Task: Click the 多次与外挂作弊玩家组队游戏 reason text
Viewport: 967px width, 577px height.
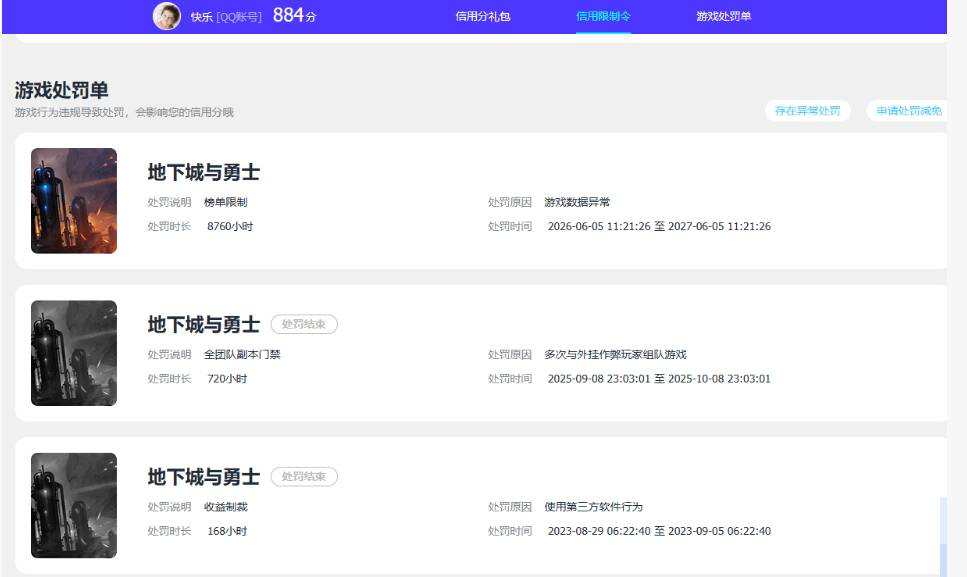Action: (615, 354)
